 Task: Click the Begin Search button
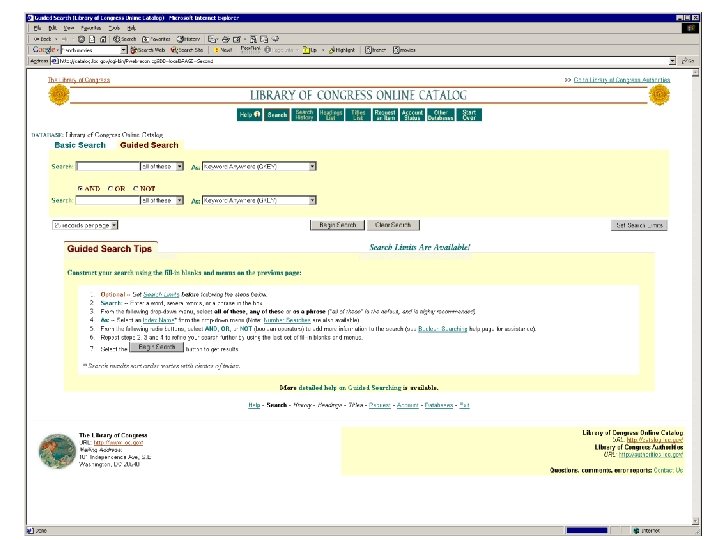coord(338,225)
